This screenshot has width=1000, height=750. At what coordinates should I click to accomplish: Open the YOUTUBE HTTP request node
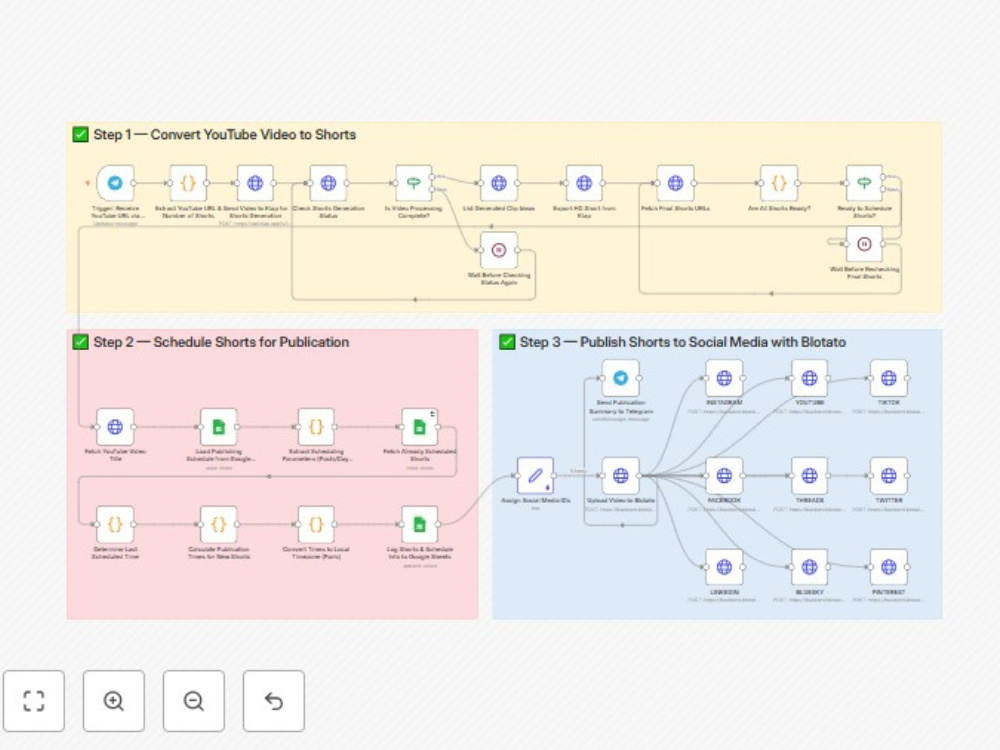[809, 378]
